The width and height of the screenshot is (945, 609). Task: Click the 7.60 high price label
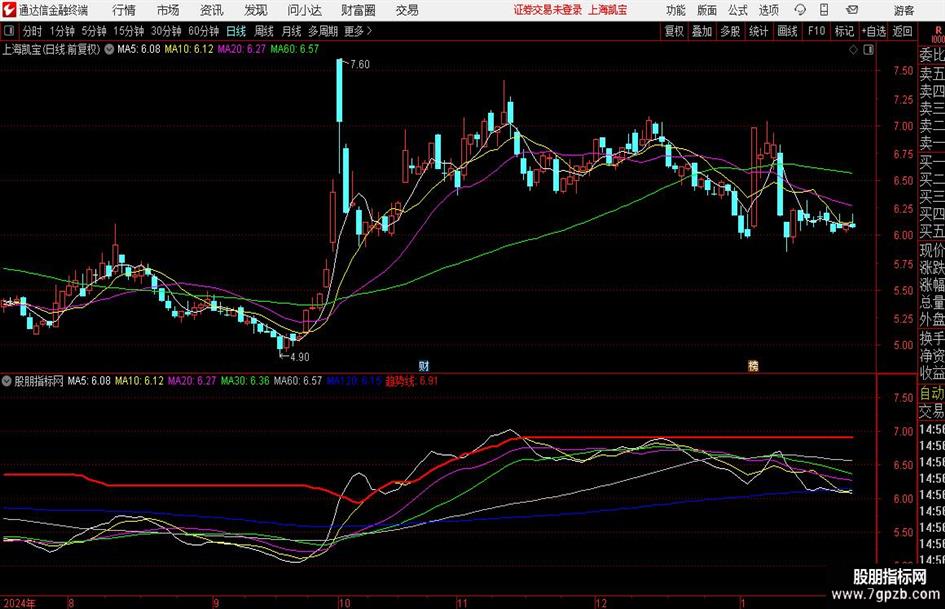[x=360, y=65]
